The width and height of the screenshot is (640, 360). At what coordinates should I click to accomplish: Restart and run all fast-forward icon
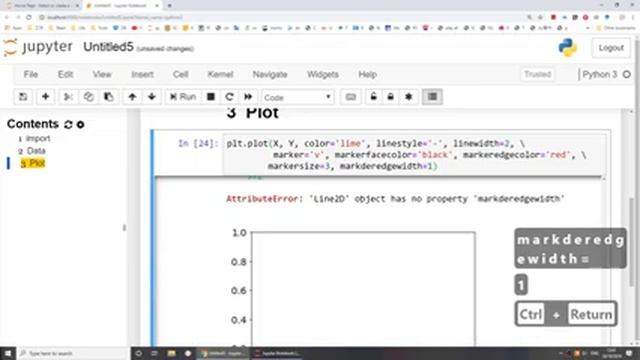pyautogui.click(x=248, y=97)
